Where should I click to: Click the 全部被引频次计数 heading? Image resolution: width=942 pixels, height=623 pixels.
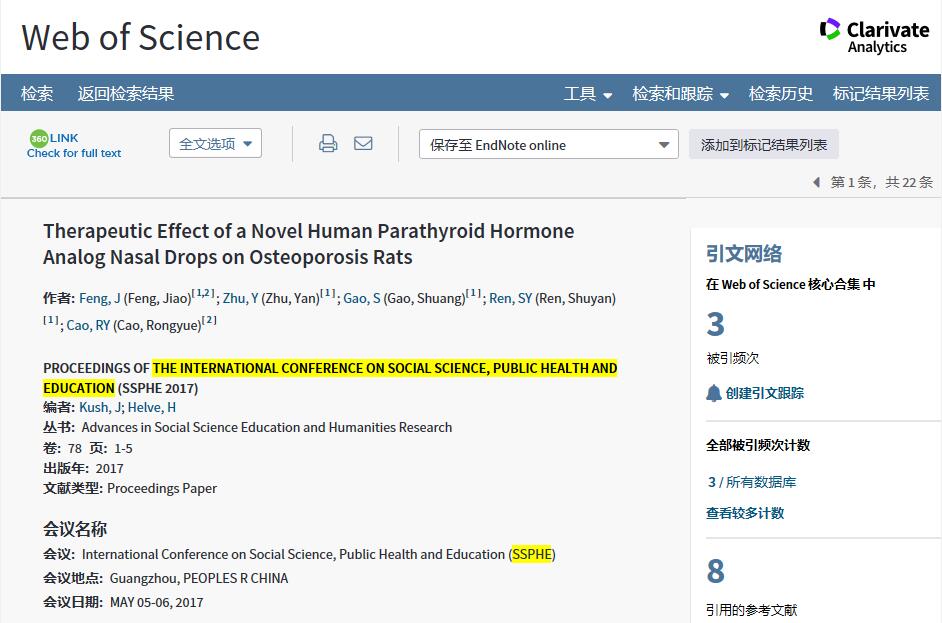coord(758,445)
